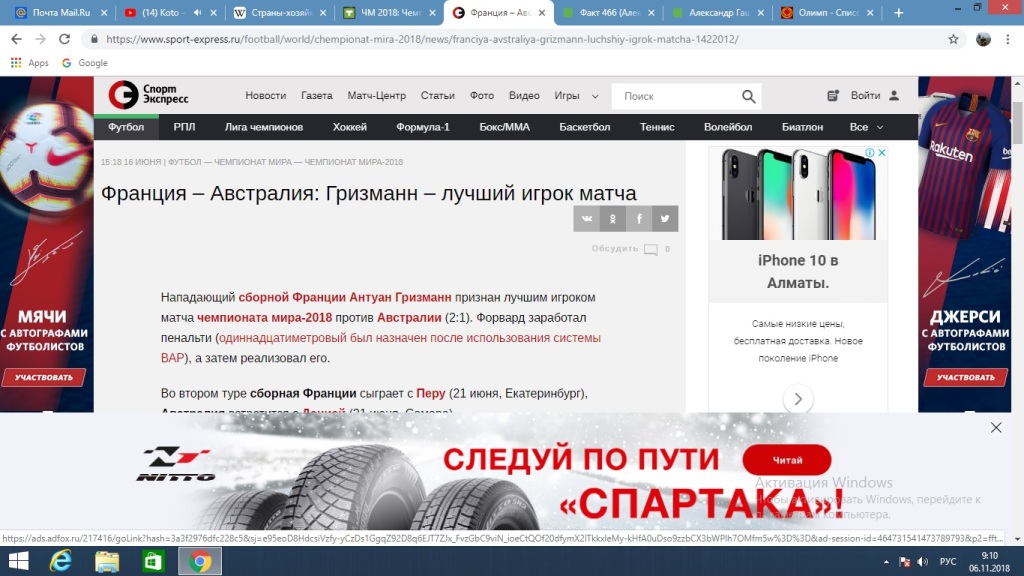Close the Олимп tab
This screenshot has height=576, width=1024.
click(x=870, y=12)
